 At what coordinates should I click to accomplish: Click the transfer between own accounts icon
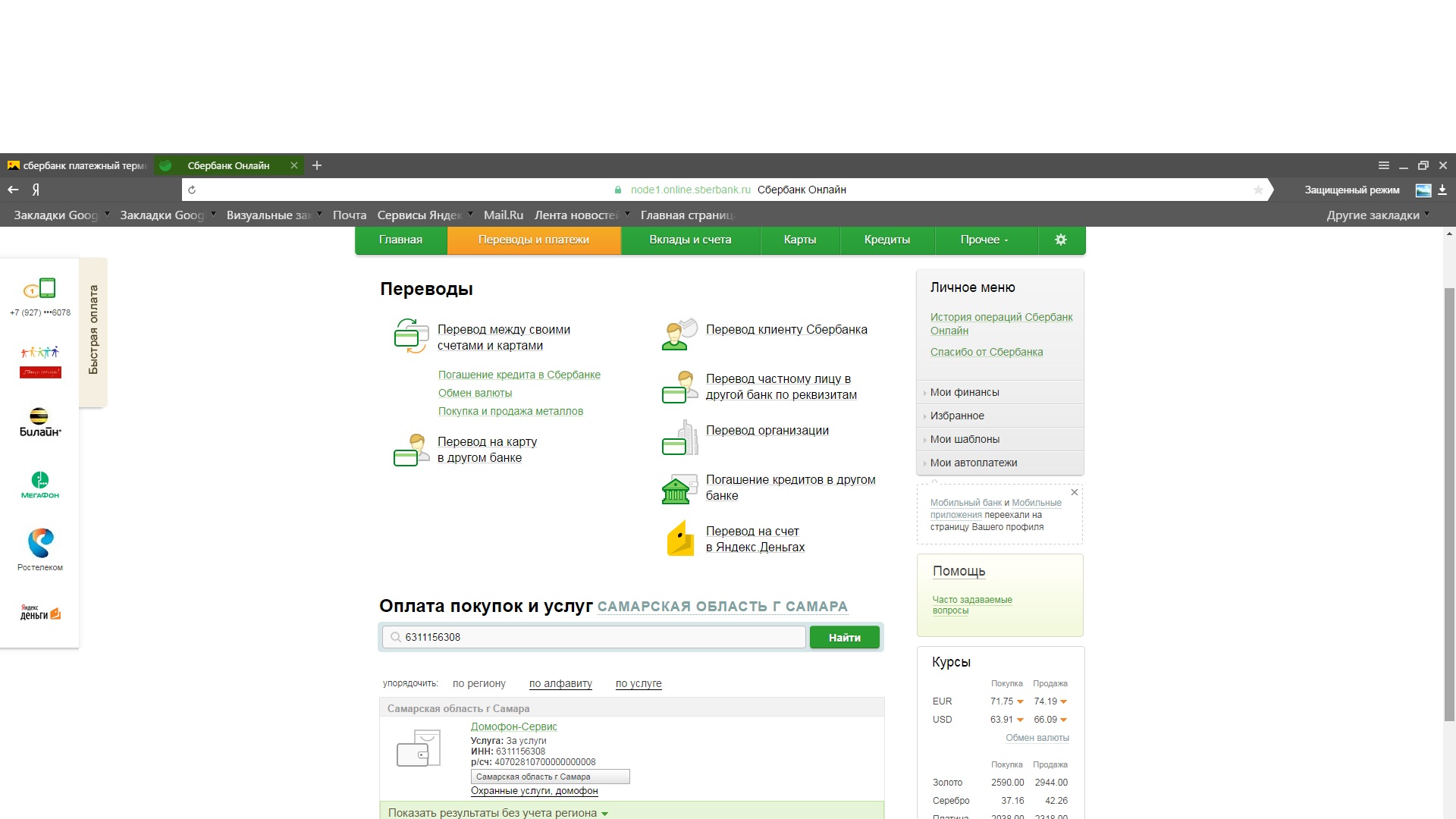411,336
